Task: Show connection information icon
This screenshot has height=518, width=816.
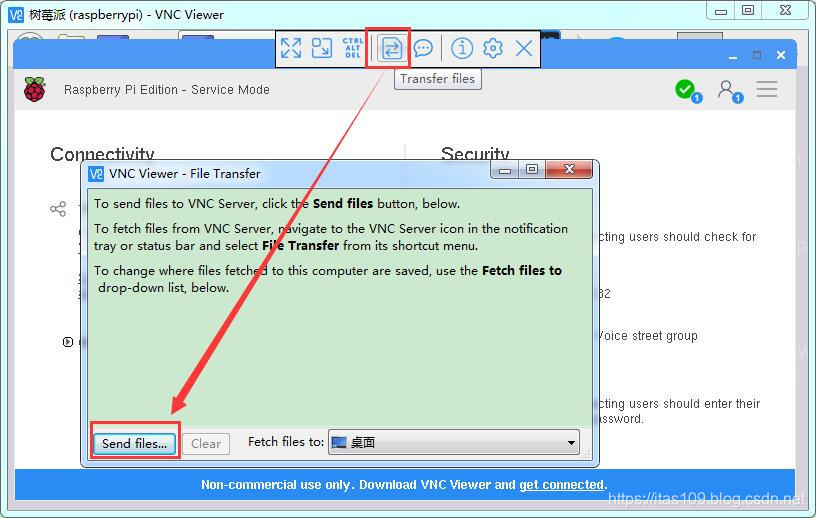Action: coord(462,48)
